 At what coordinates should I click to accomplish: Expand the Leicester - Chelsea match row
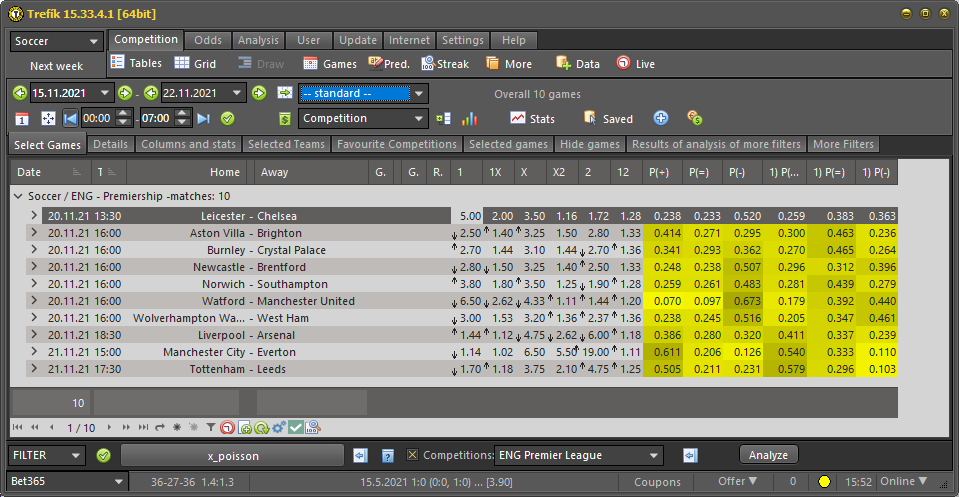pyautogui.click(x=32, y=216)
